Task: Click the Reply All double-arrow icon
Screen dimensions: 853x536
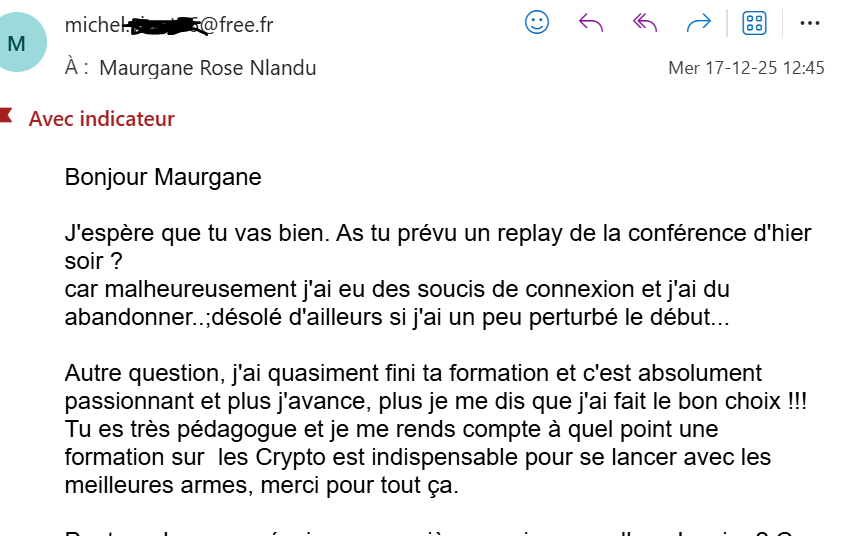Action: 645,23
